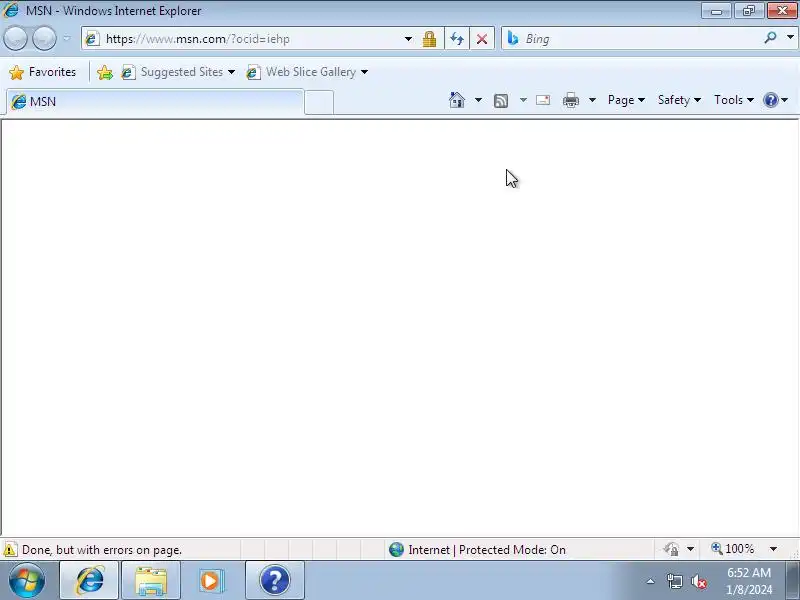
Task: Open the Tools menu
Action: click(734, 100)
